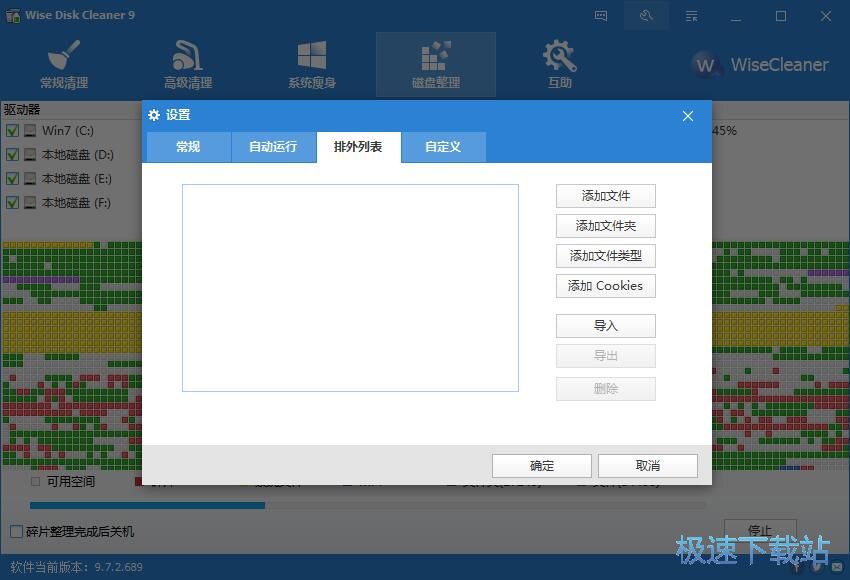Click the 本地磁盘 (F:) drive icon
The width and height of the screenshot is (850, 580).
(x=30, y=202)
